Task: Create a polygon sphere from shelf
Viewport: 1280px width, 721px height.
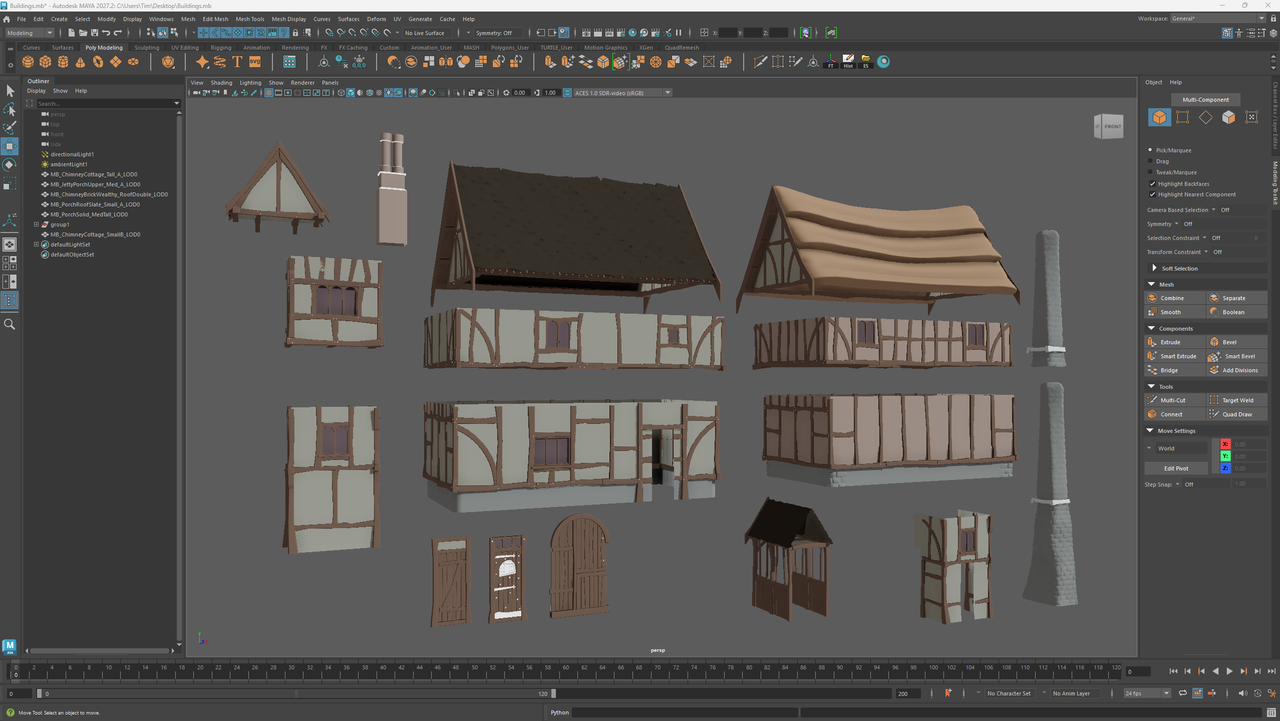Action: (28, 62)
